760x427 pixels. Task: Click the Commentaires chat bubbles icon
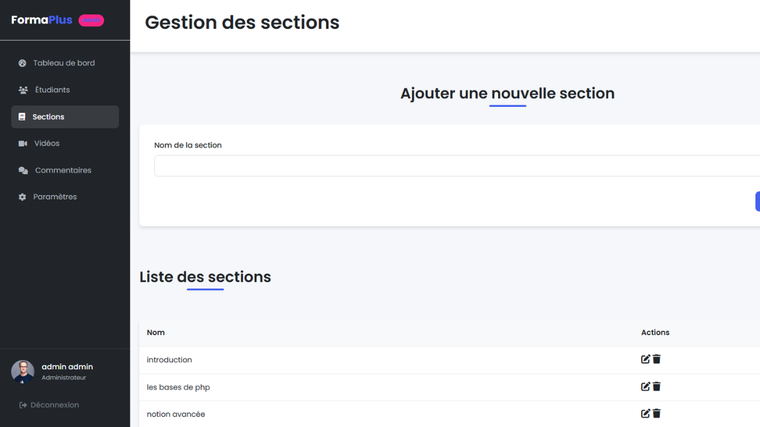[x=23, y=171]
